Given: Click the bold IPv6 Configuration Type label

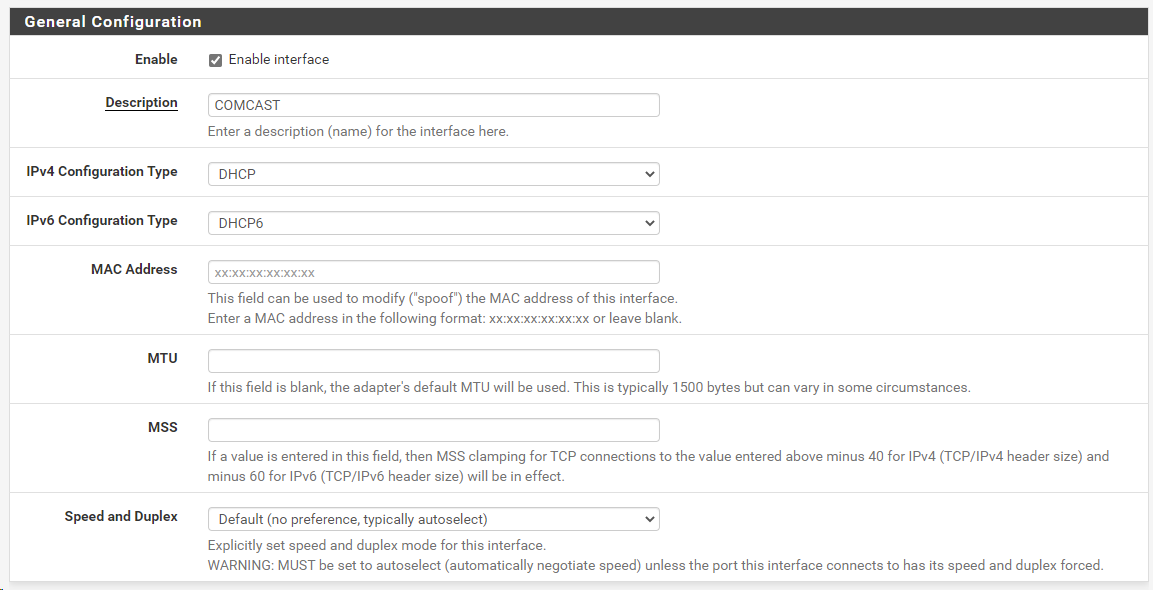Looking at the screenshot, I should (102, 220).
